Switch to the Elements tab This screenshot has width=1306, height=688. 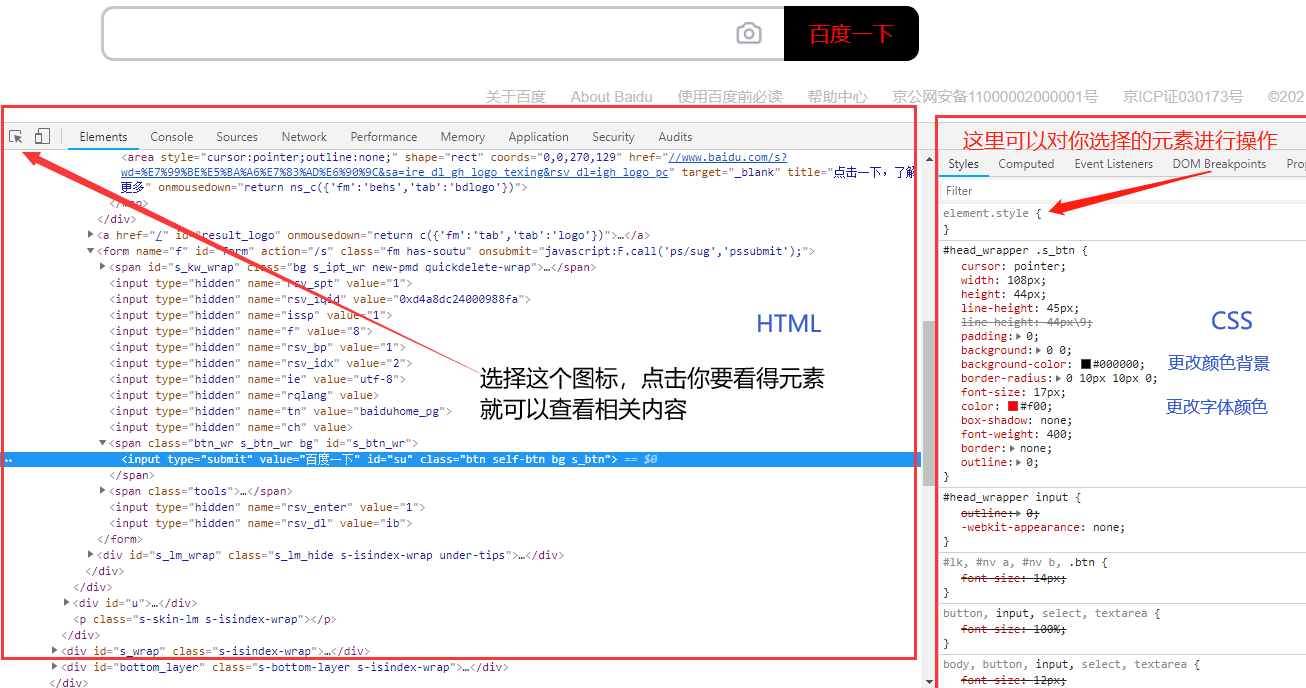(x=103, y=137)
